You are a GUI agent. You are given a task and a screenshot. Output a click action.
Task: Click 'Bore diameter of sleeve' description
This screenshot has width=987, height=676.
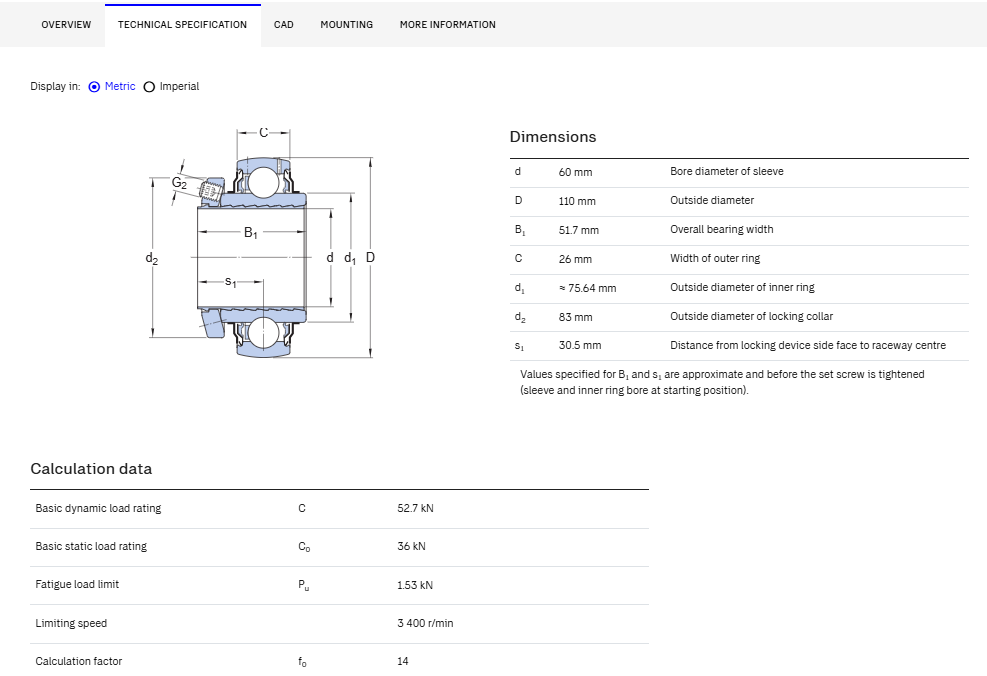tap(727, 171)
